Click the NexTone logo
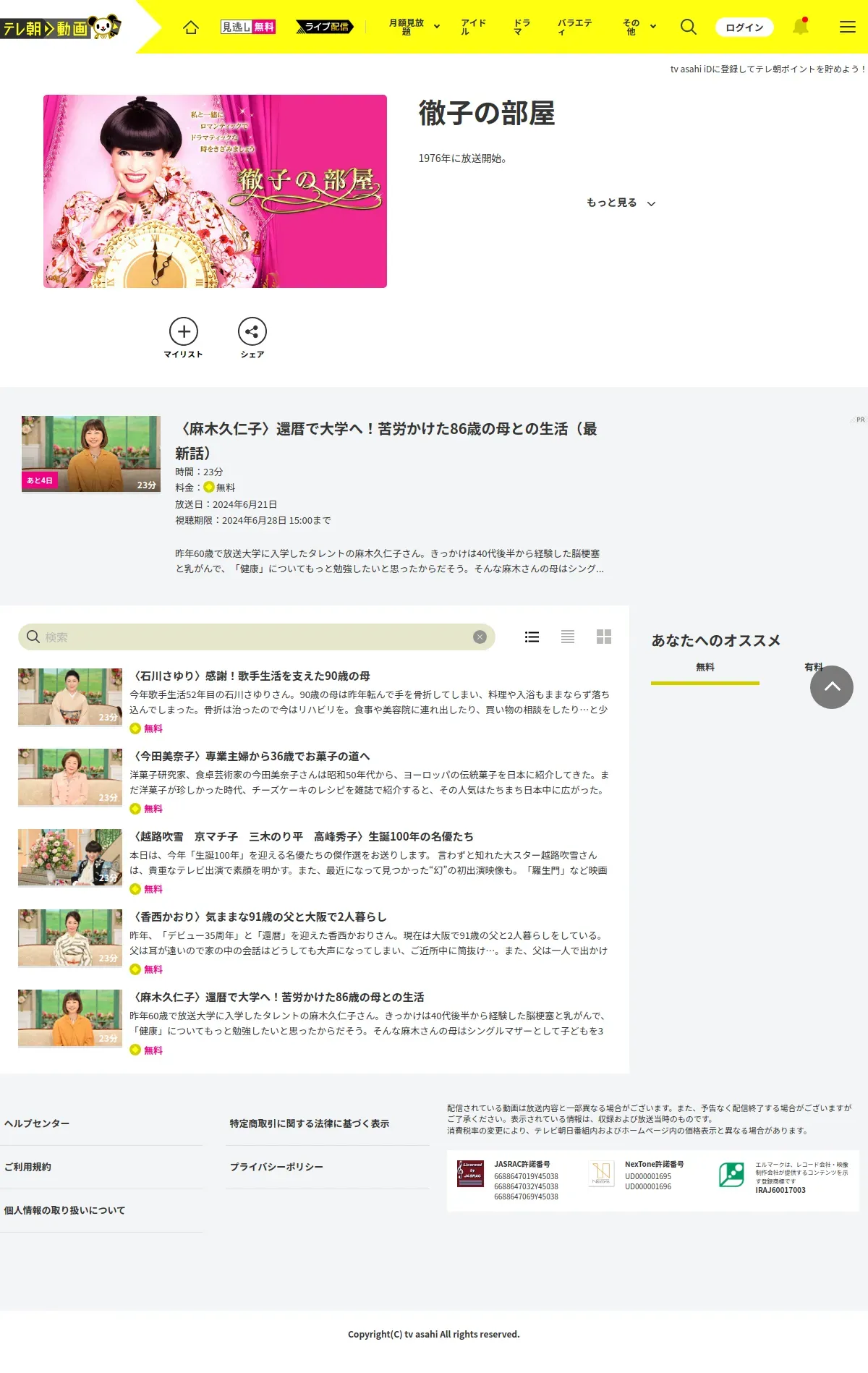Image resolution: width=868 pixels, height=1373 pixels. [x=602, y=1173]
